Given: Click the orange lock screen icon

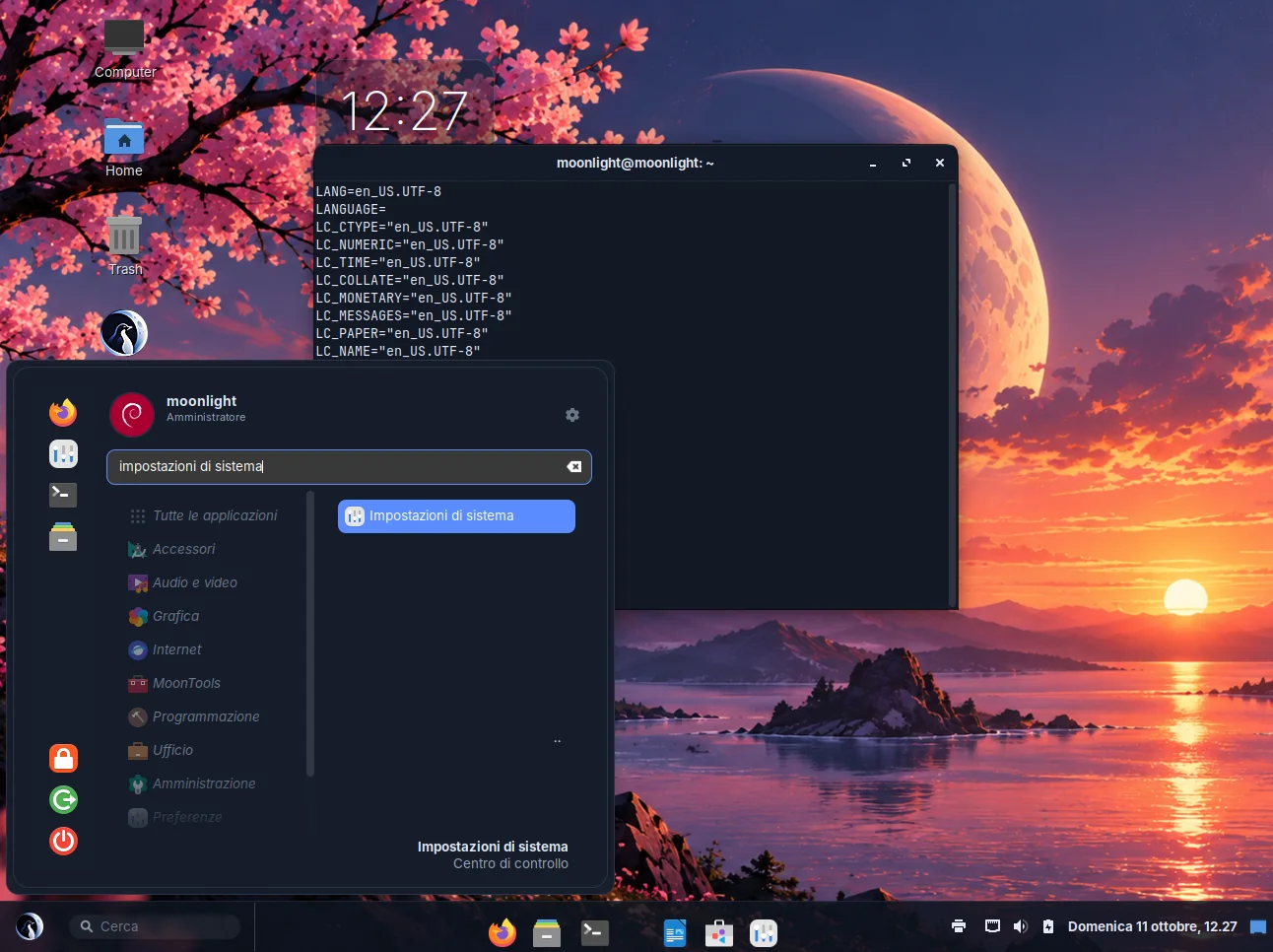Looking at the screenshot, I should point(63,758).
